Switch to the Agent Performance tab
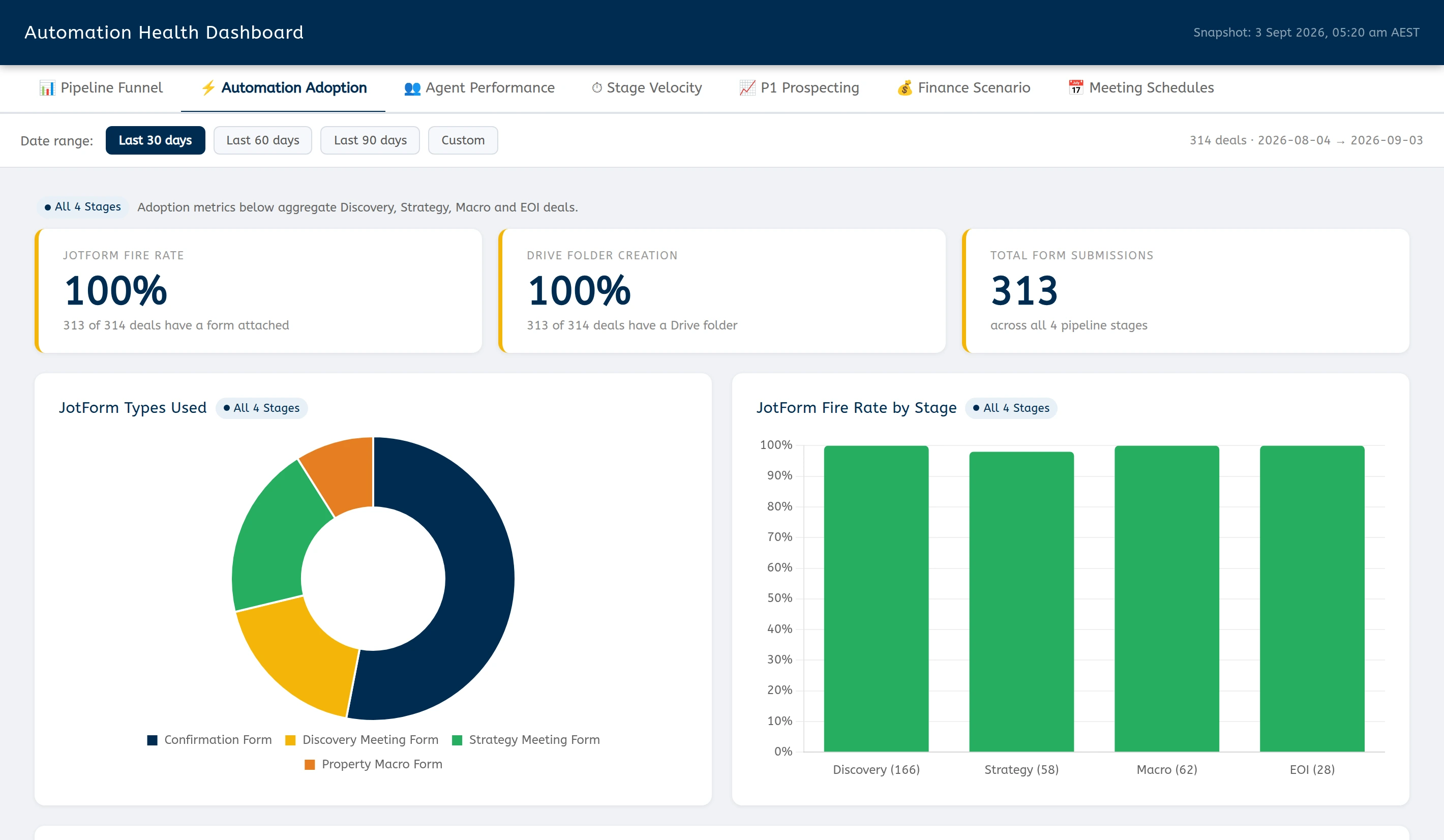Viewport: 1444px width, 840px height. coord(479,87)
